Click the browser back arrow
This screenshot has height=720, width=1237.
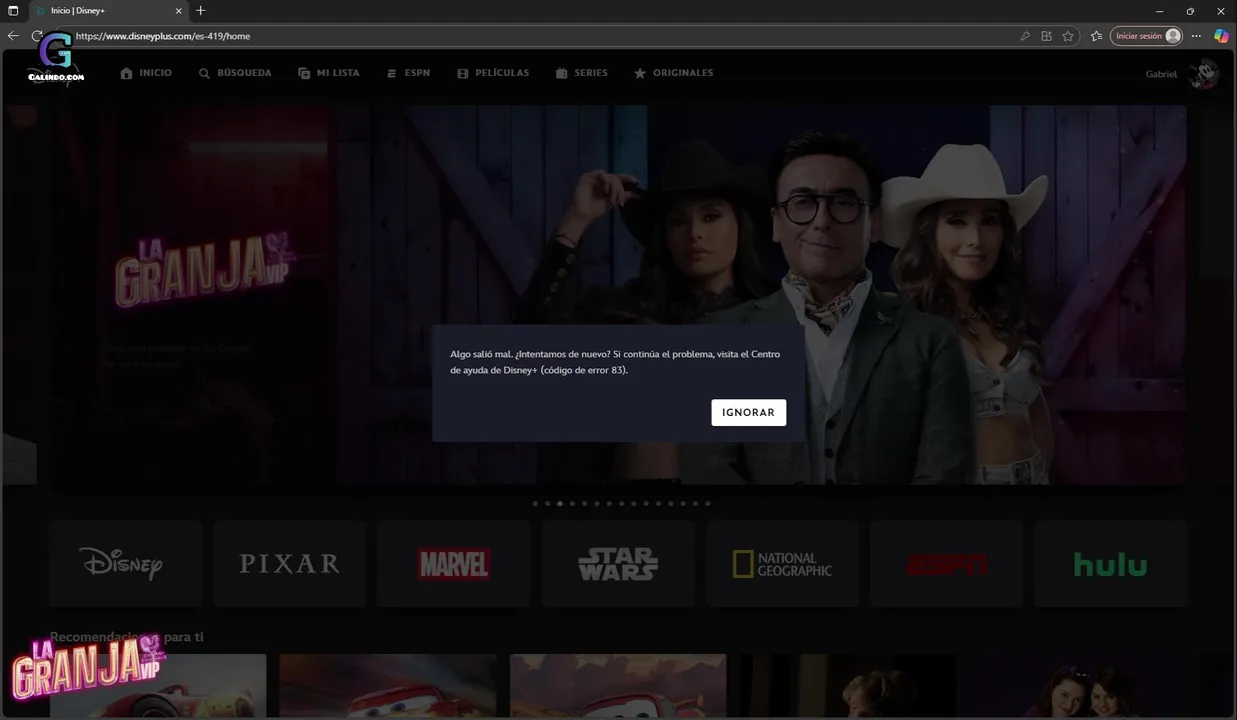pos(13,36)
